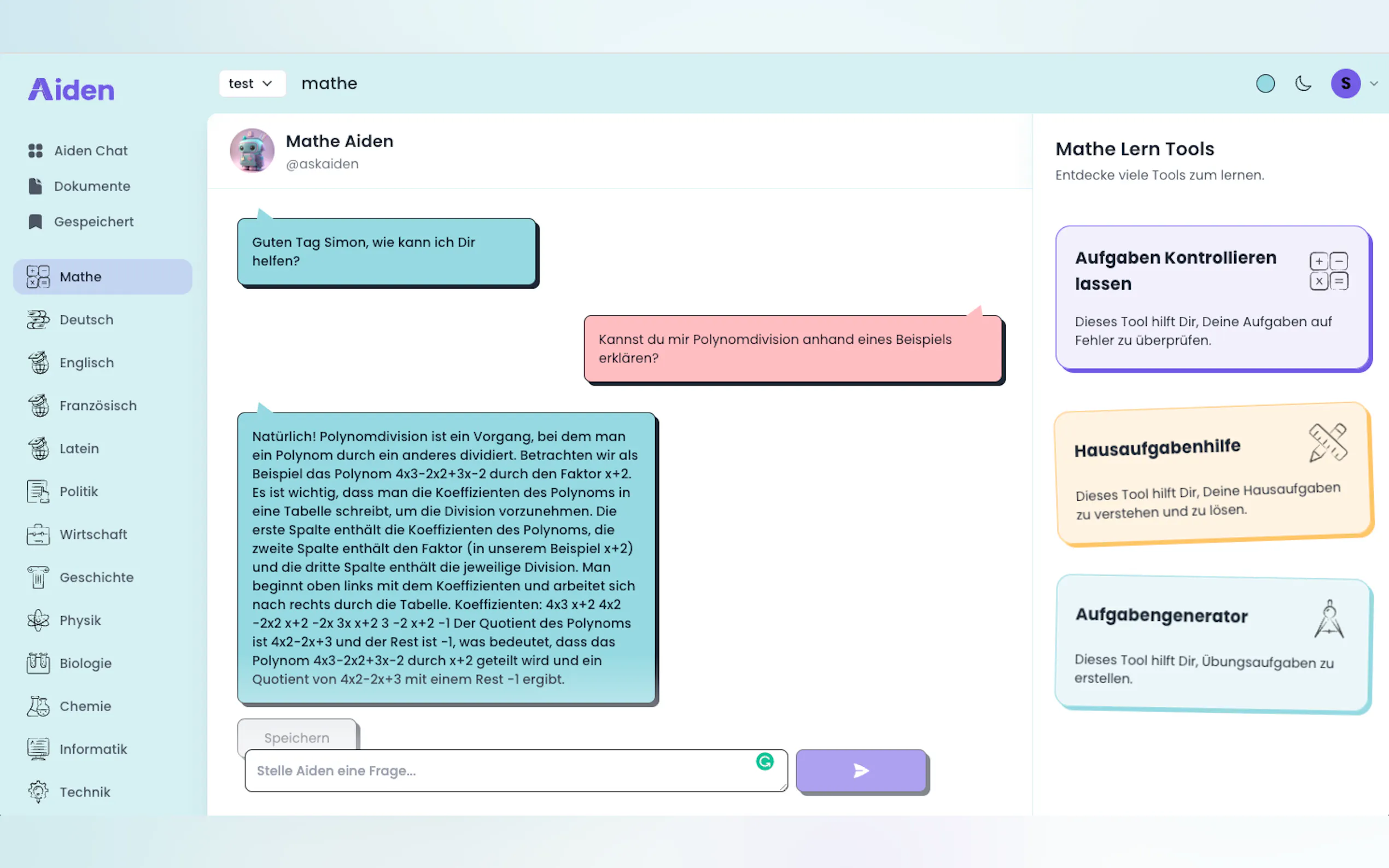Toggle dark mode with moon icon
The width and height of the screenshot is (1389, 868).
(x=1304, y=84)
